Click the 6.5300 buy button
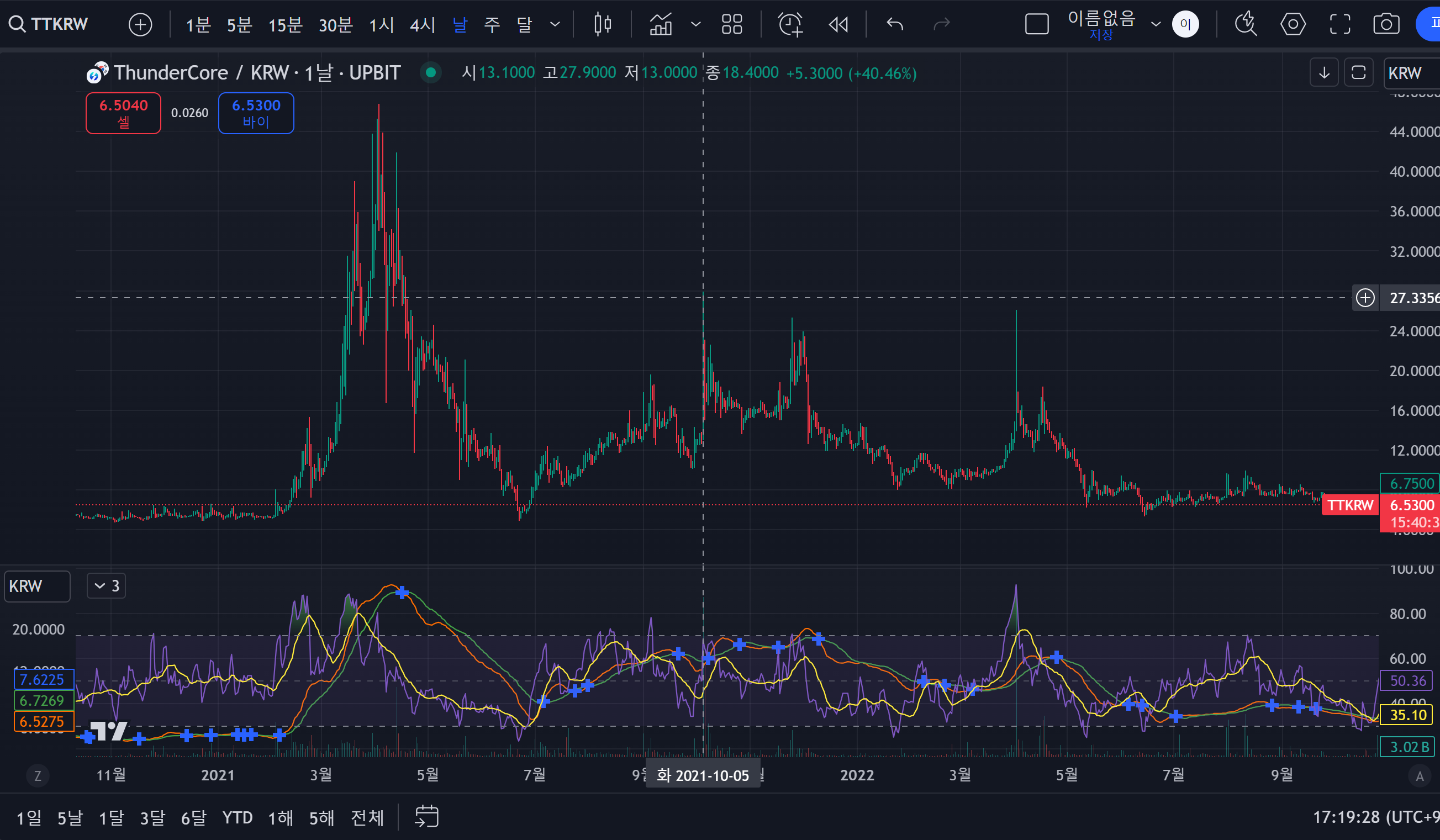This screenshot has height=840, width=1440. click(x=256, y=113)
